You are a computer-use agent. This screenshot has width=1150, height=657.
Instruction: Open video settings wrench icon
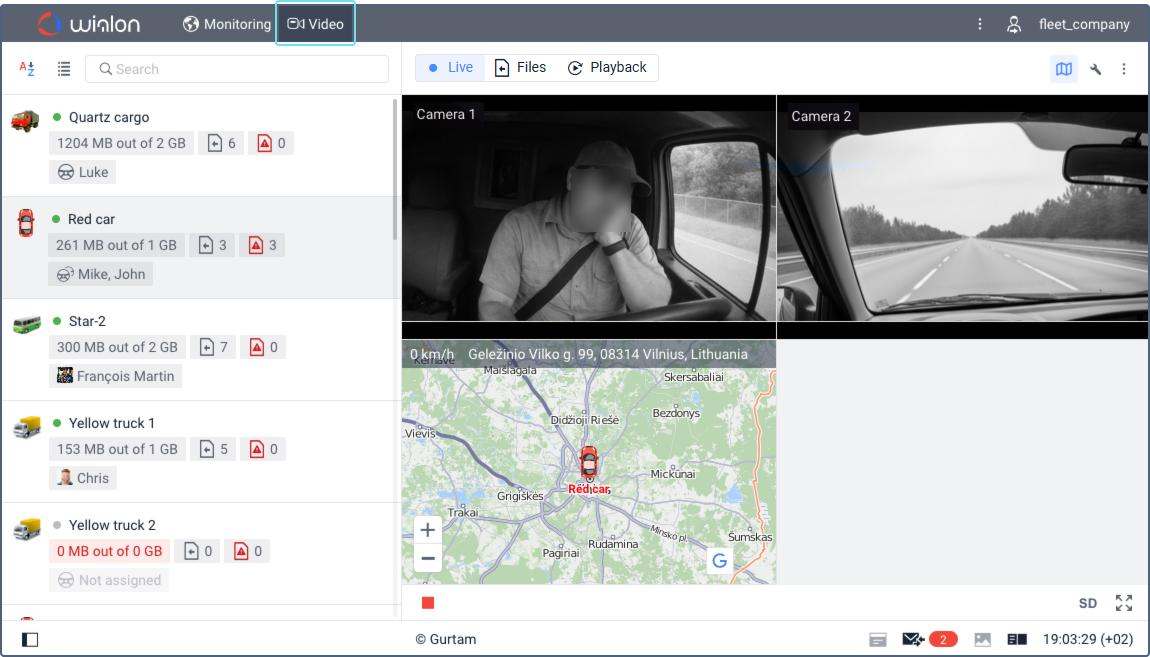point(1095,69)
